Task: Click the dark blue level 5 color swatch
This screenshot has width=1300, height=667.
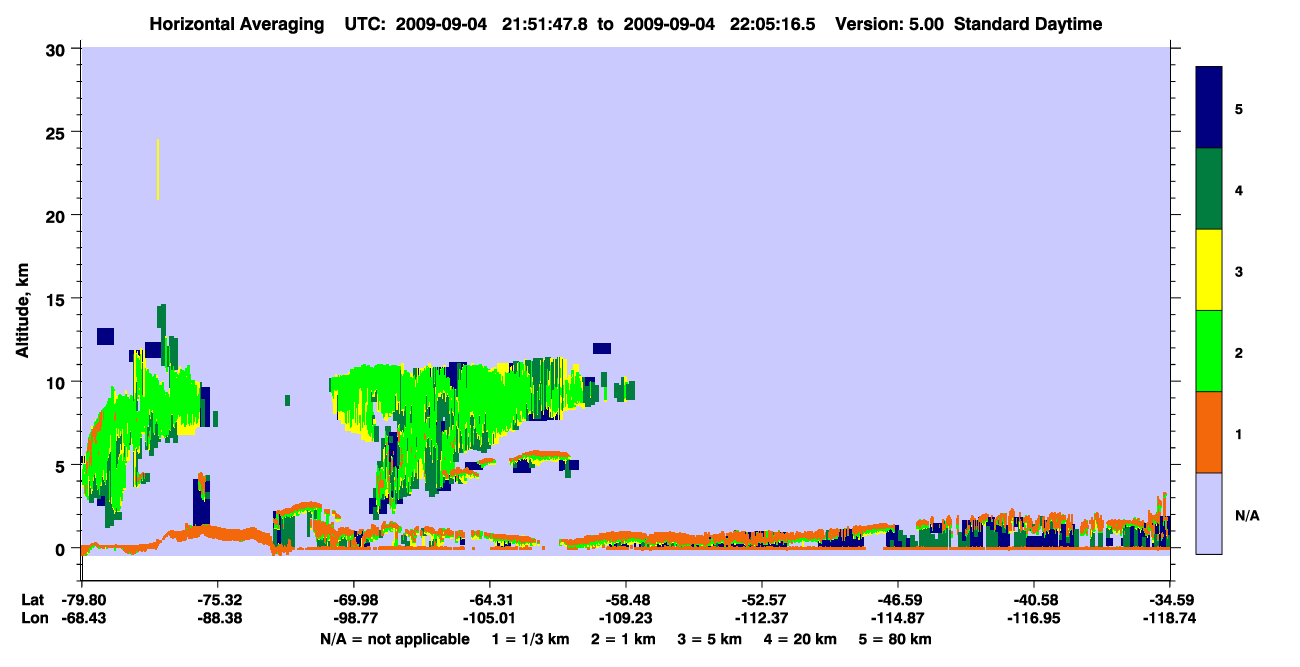Action: pos(1209,108)
